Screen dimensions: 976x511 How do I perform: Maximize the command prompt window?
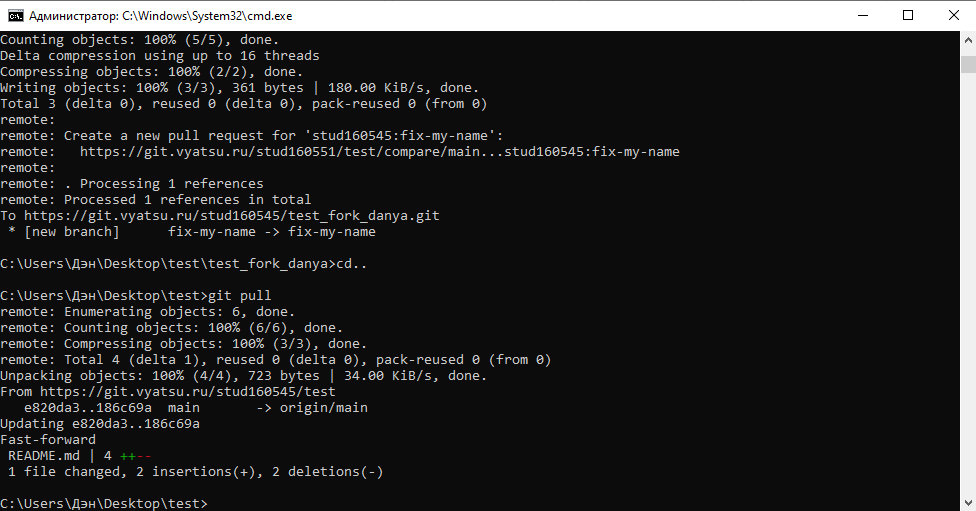click(907, 15)
